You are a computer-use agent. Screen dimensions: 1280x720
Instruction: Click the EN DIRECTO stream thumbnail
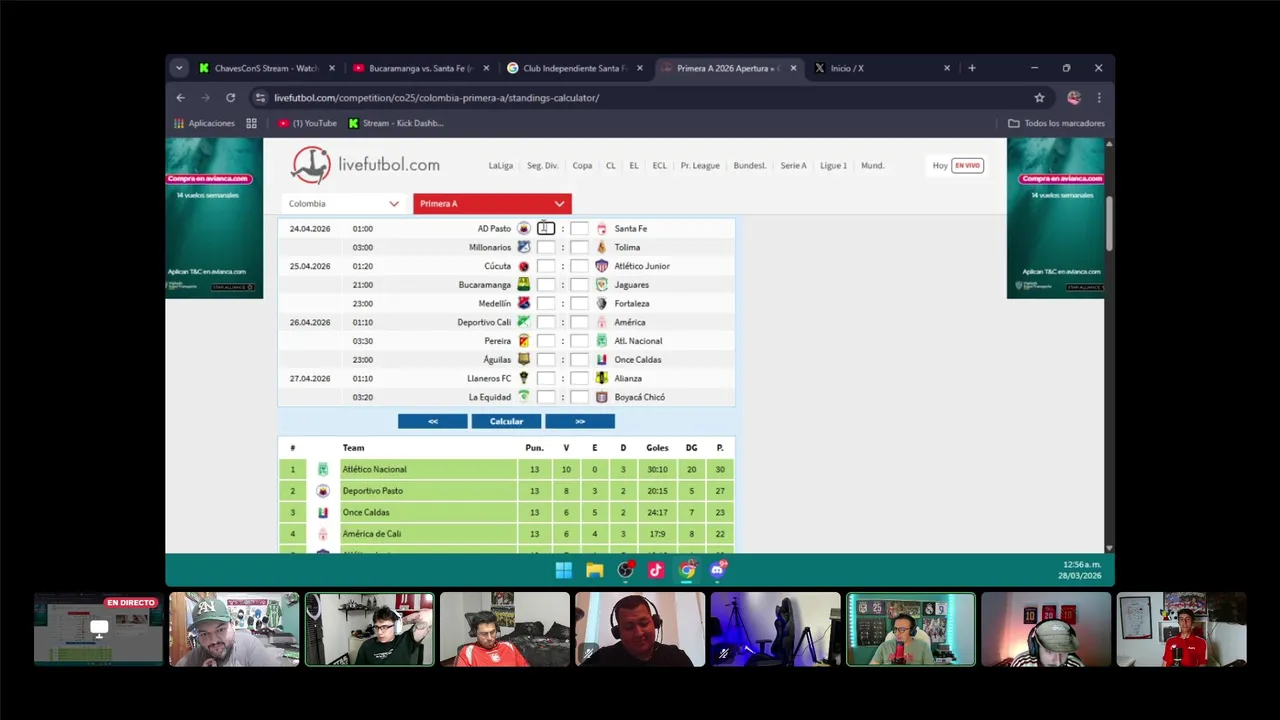tap(99, 629)
